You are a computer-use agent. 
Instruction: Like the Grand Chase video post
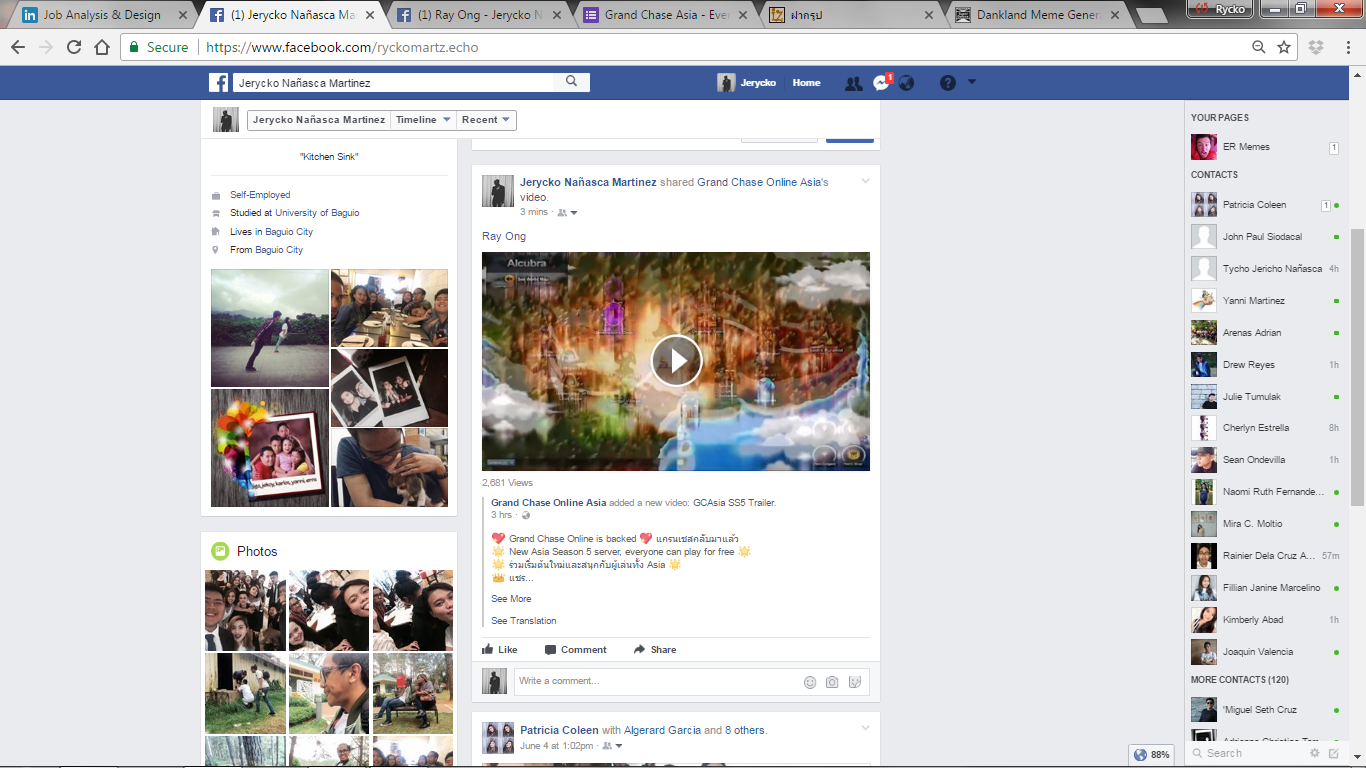(500, 650)
